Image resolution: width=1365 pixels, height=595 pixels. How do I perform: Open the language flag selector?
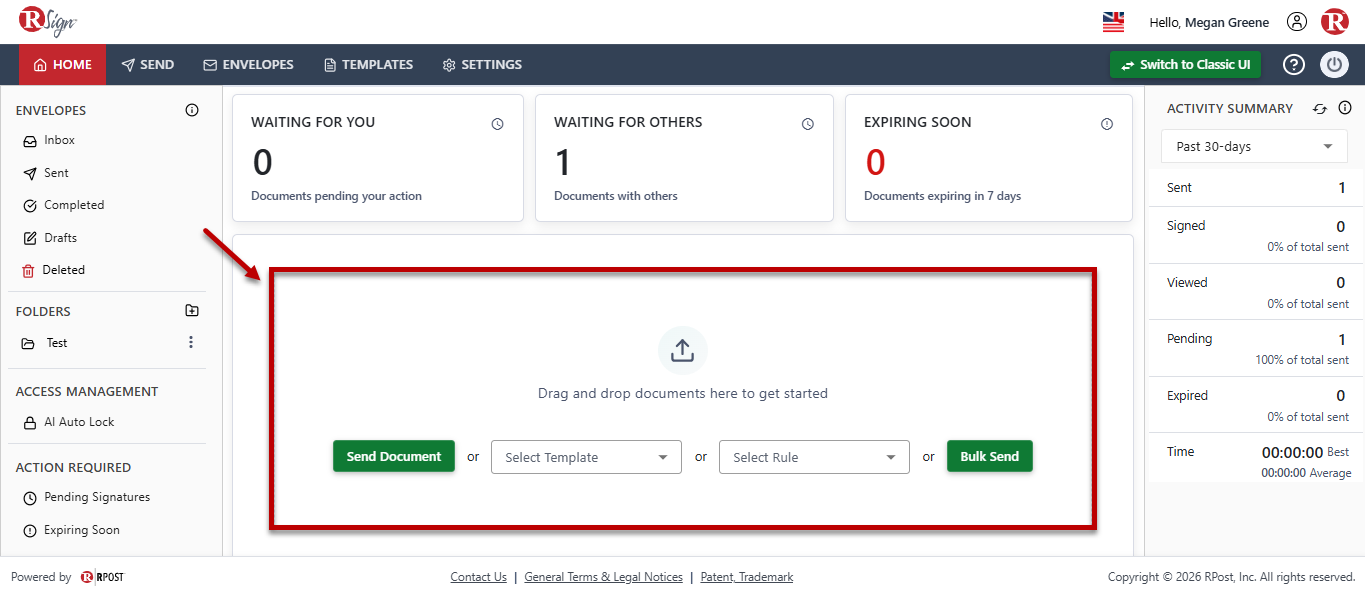pos(1113,22)
